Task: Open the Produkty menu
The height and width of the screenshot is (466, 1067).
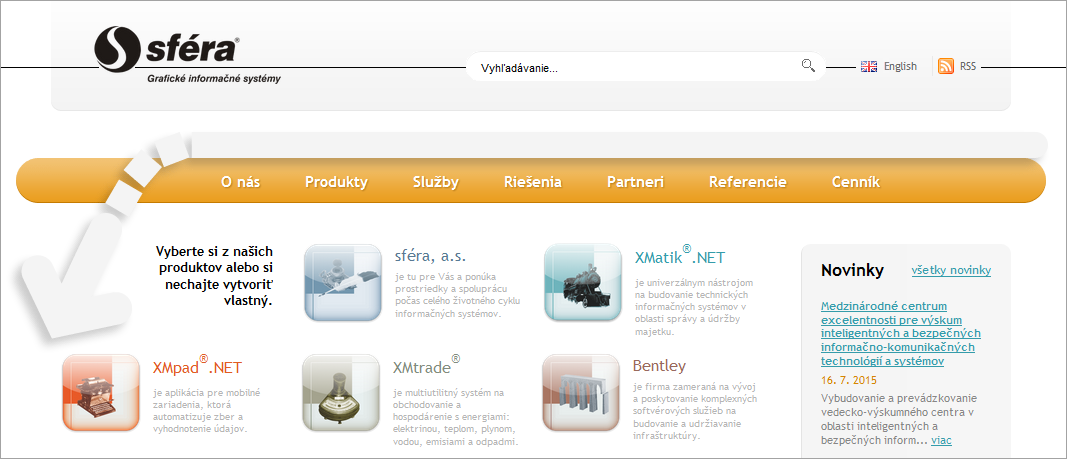Action: [336, 182]
